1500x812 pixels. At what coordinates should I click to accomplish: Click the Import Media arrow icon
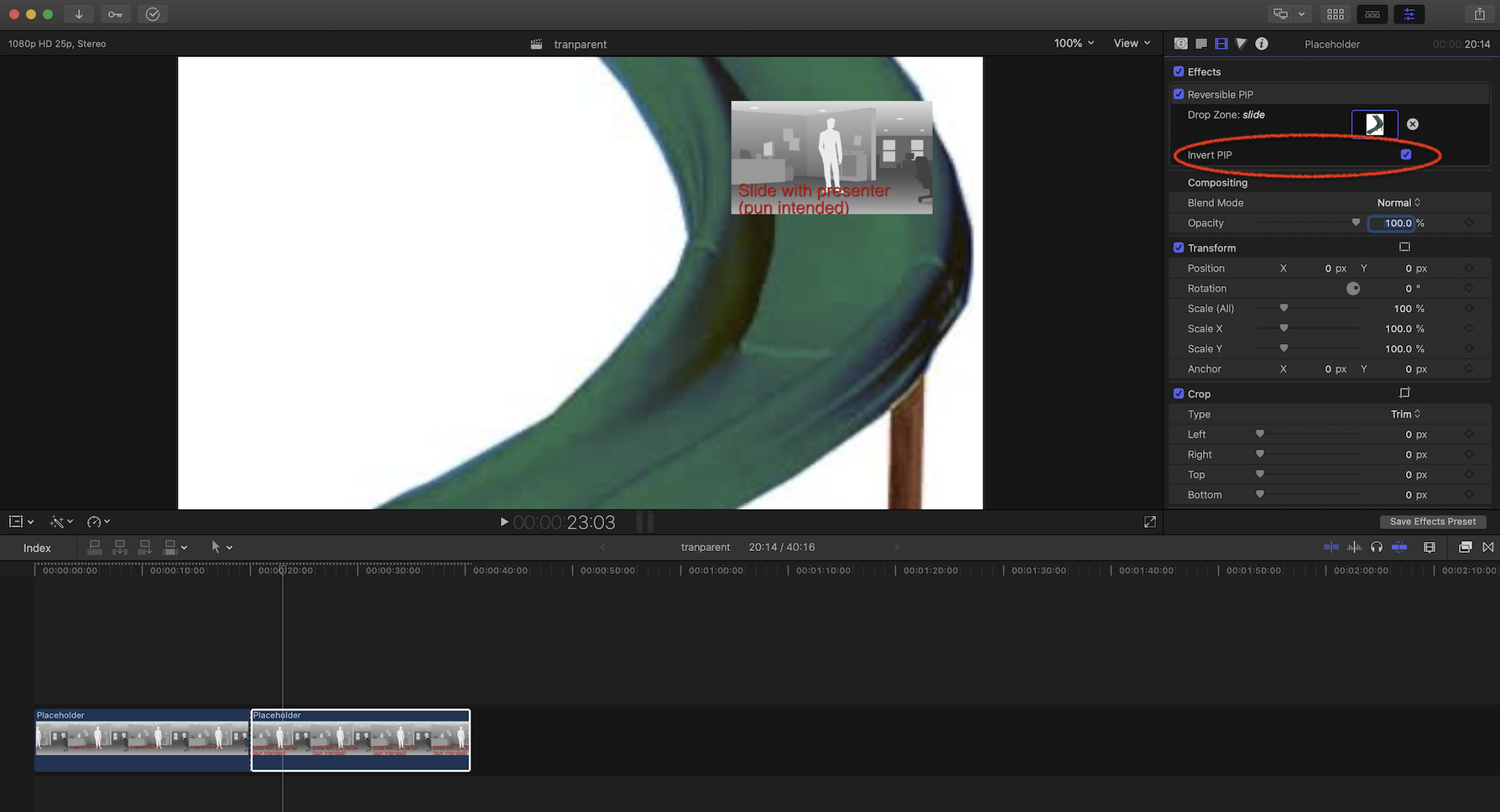click(79, 14)
